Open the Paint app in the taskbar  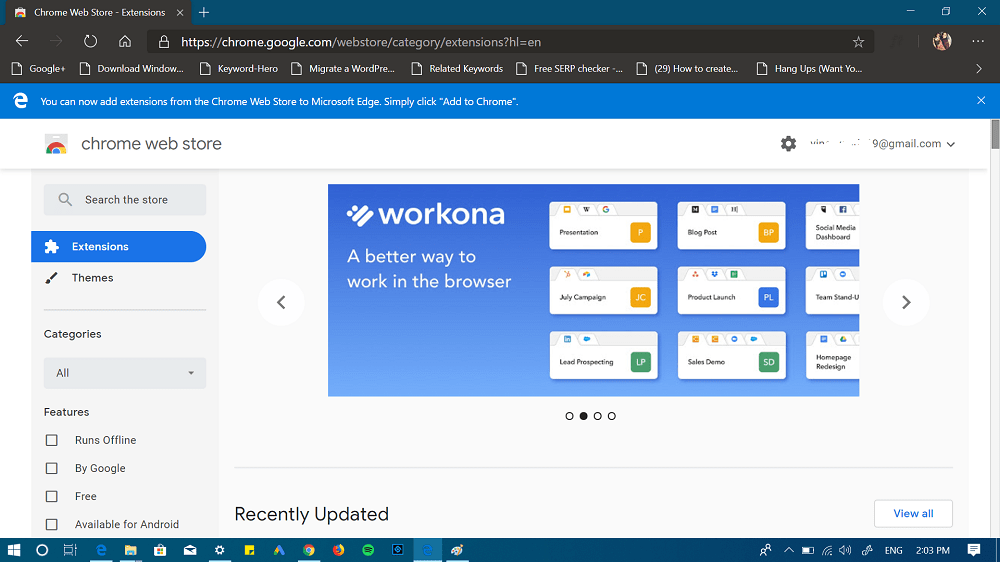(x=457, y=550)
